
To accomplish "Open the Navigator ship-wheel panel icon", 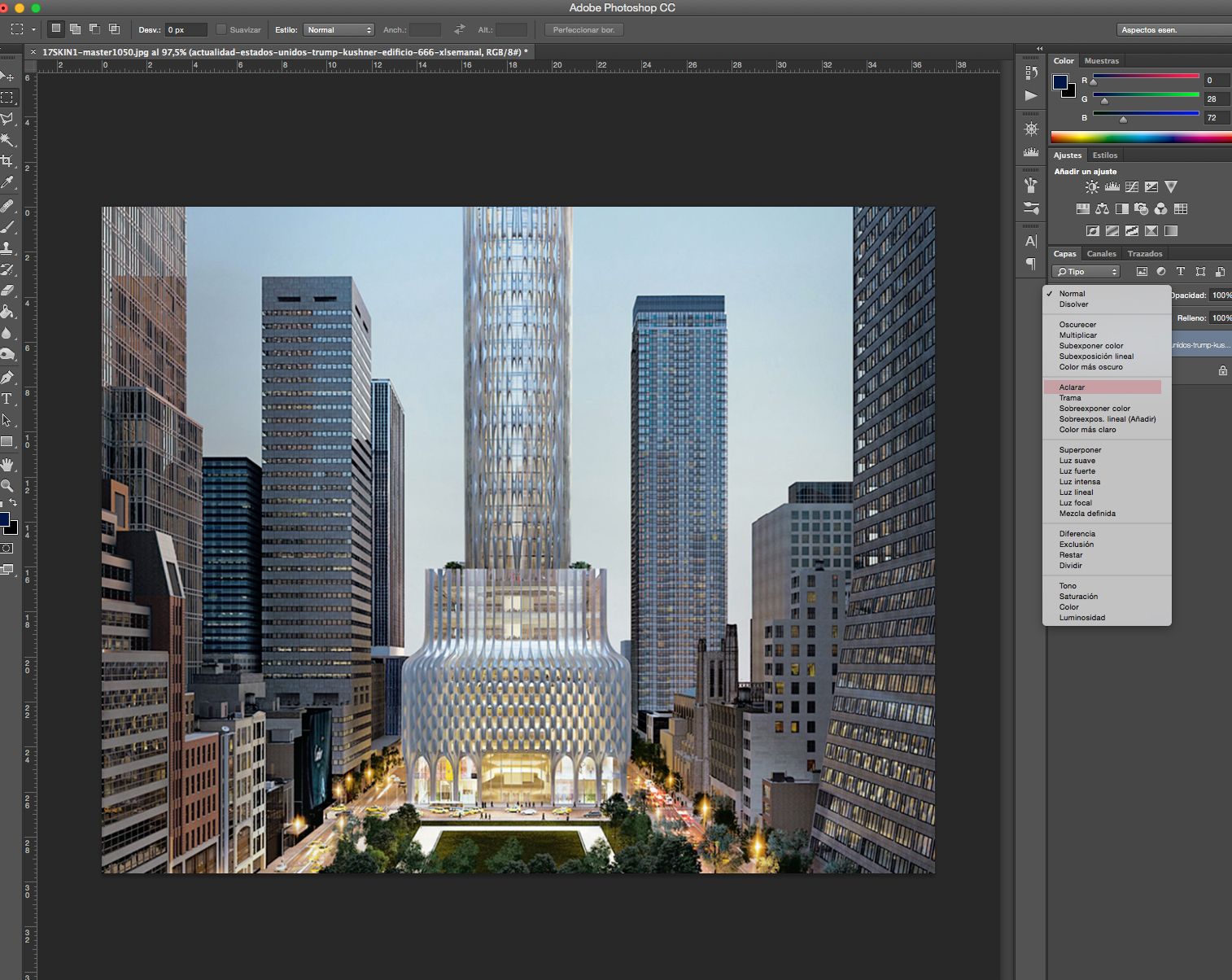I will [1031, 129].
